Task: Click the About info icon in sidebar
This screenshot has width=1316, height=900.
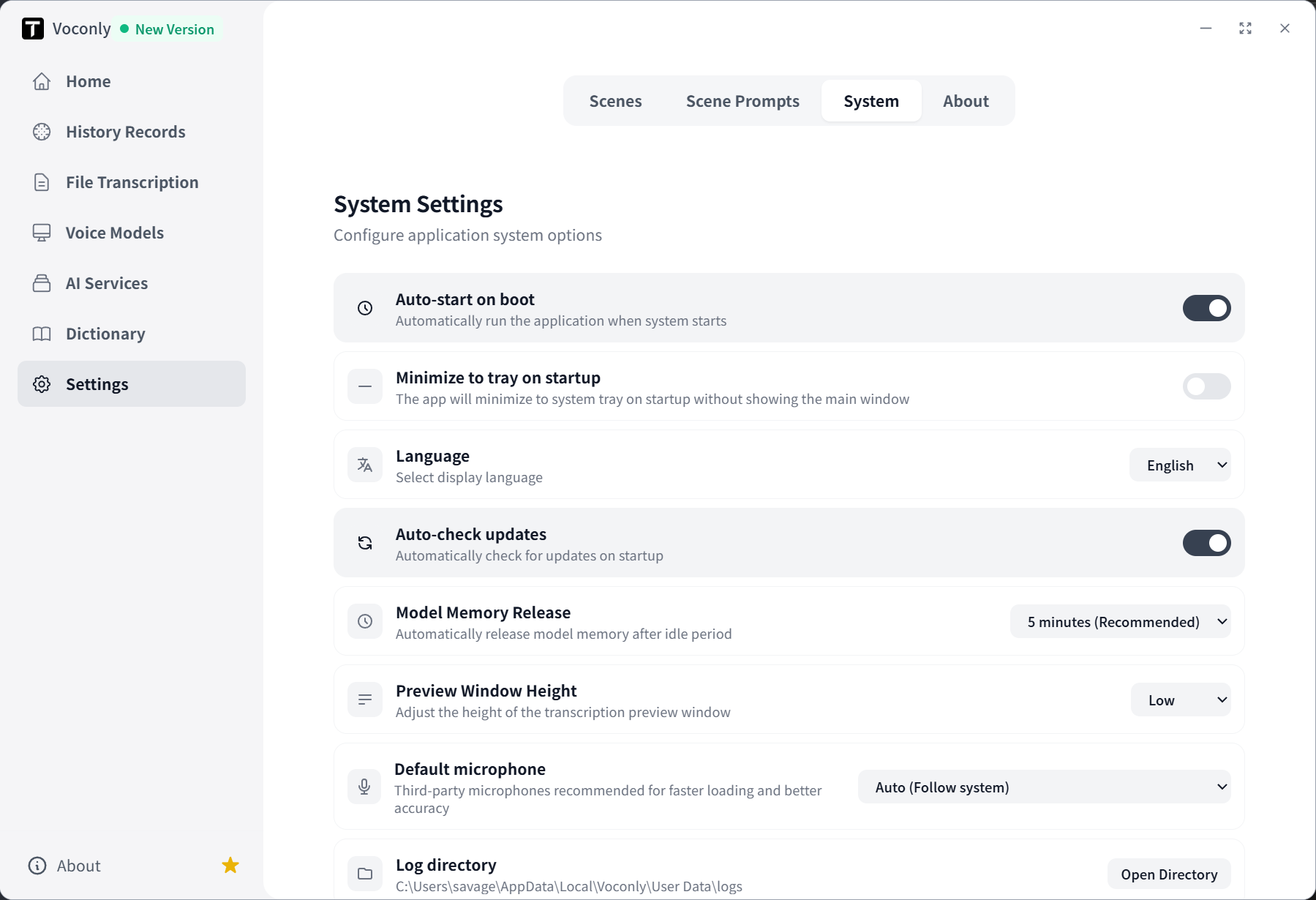Action: tap(37, 866)
